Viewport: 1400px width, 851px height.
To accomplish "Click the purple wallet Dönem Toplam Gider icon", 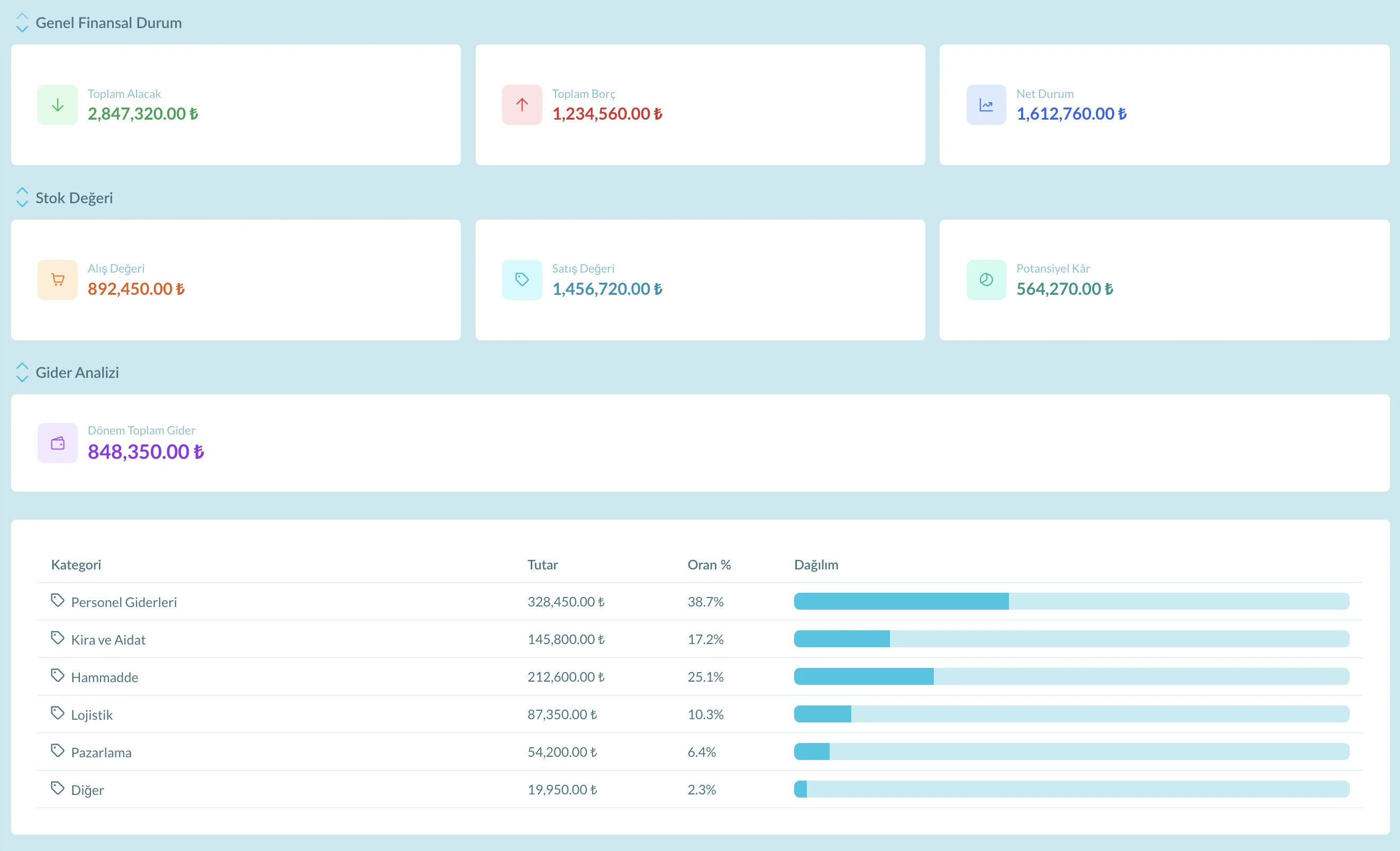I will (57, 443).
